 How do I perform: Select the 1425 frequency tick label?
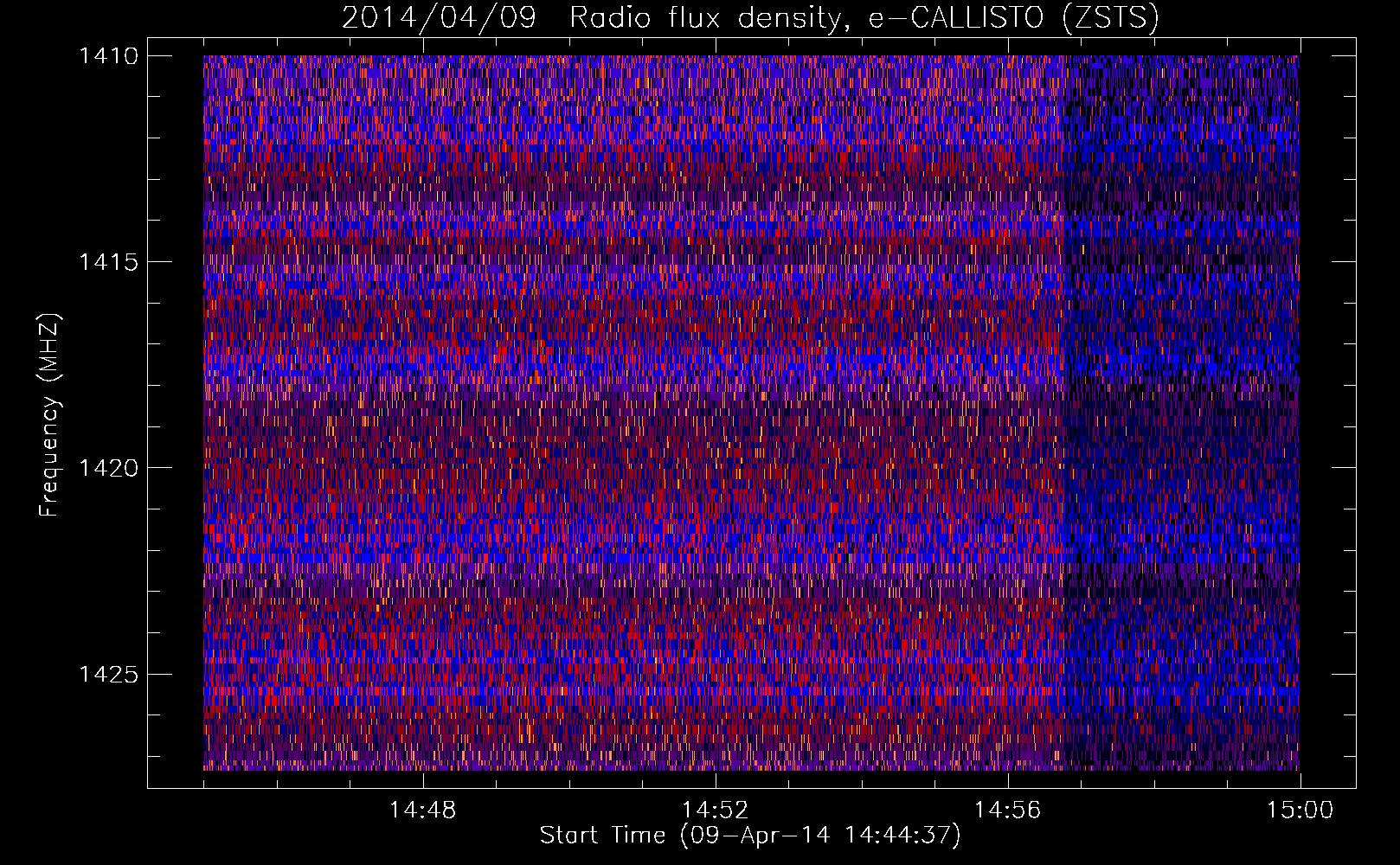coord(108,674)
